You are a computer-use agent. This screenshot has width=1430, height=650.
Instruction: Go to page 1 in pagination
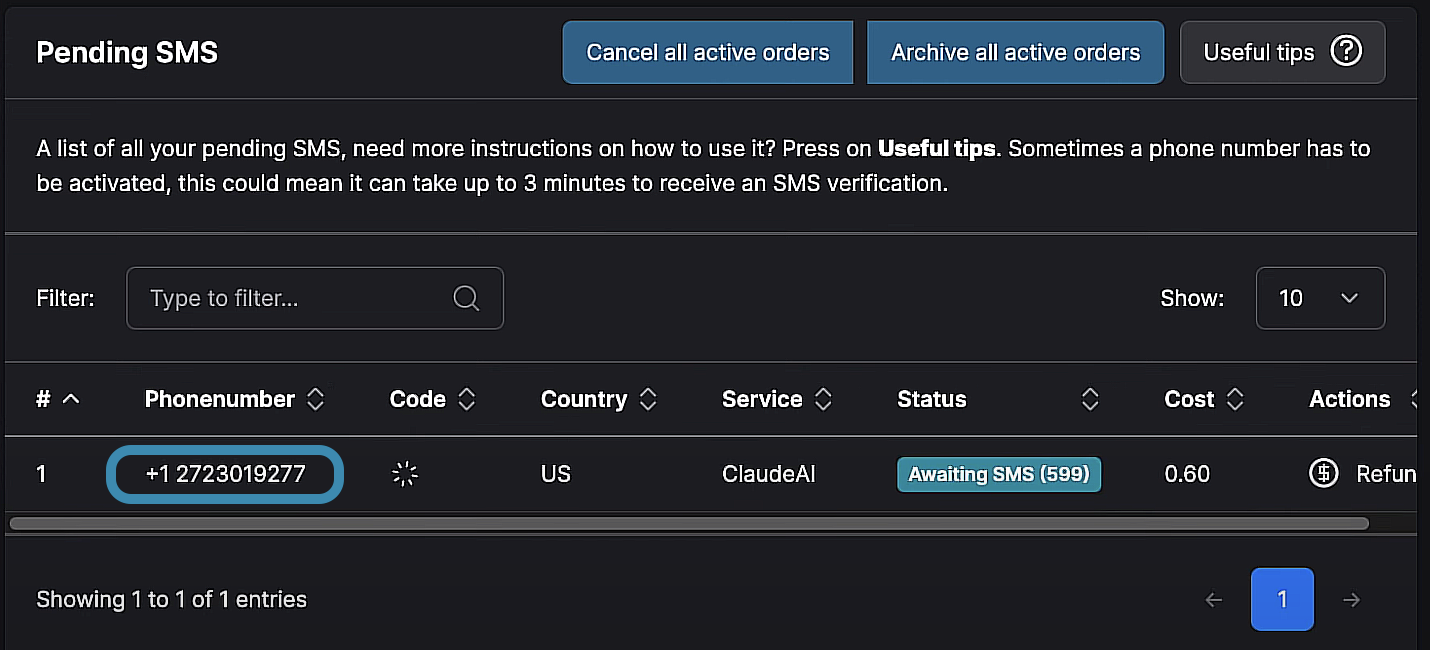1282,600
